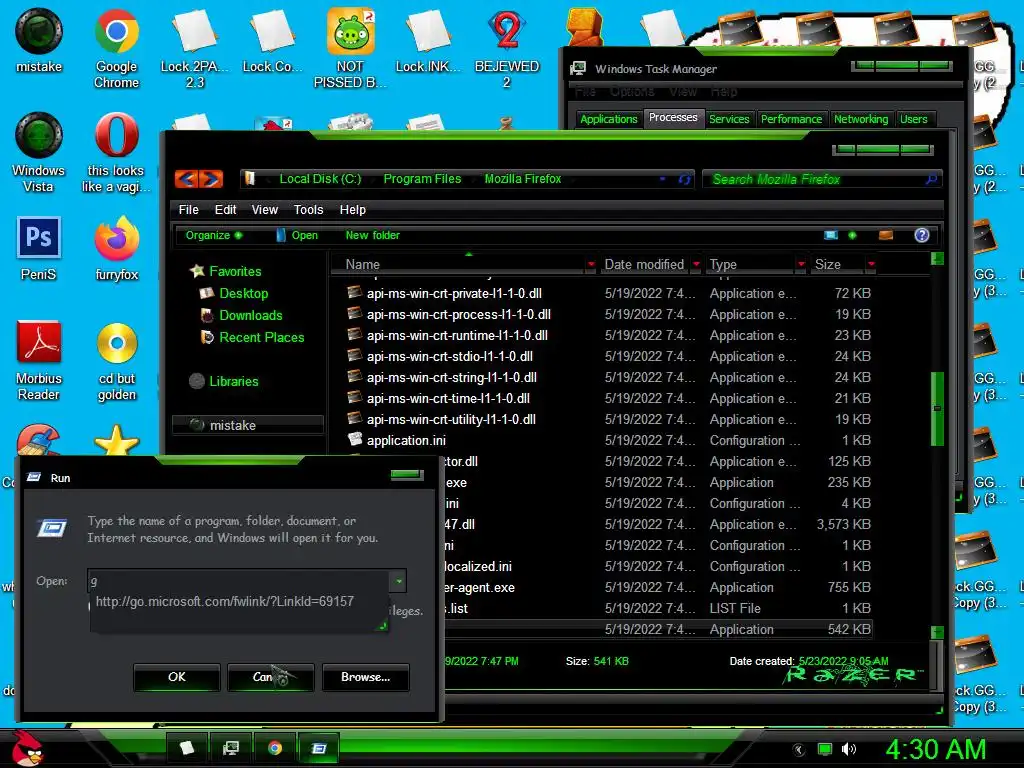This screenshot has height=768, width=1024.
Task: Open the BEJEWED 2 desktop icon
Action: click(x=507, y=49)
